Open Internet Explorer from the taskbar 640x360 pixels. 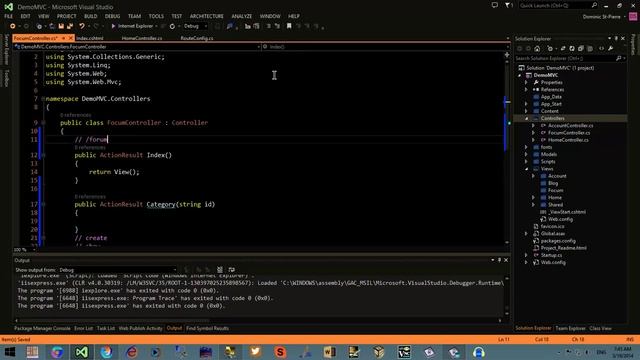pos(131,352)
